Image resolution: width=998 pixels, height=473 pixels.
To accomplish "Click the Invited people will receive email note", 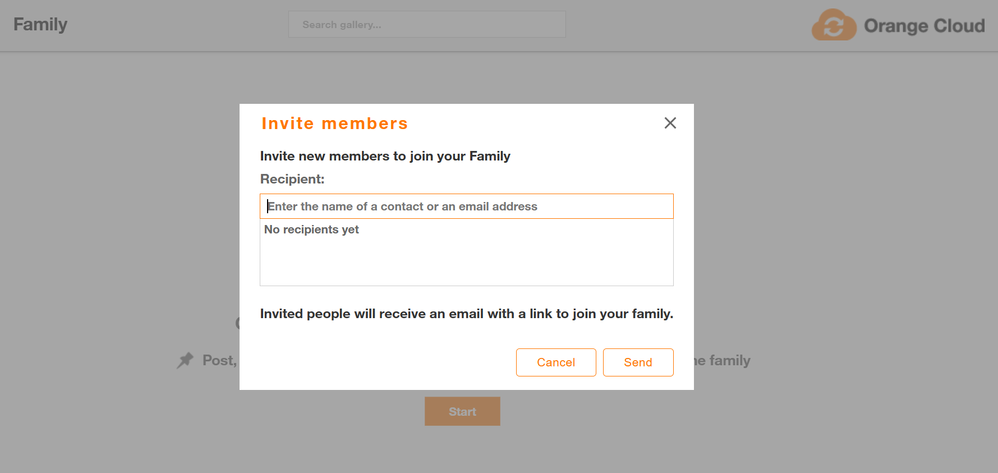I will click(x=466, y=314).
